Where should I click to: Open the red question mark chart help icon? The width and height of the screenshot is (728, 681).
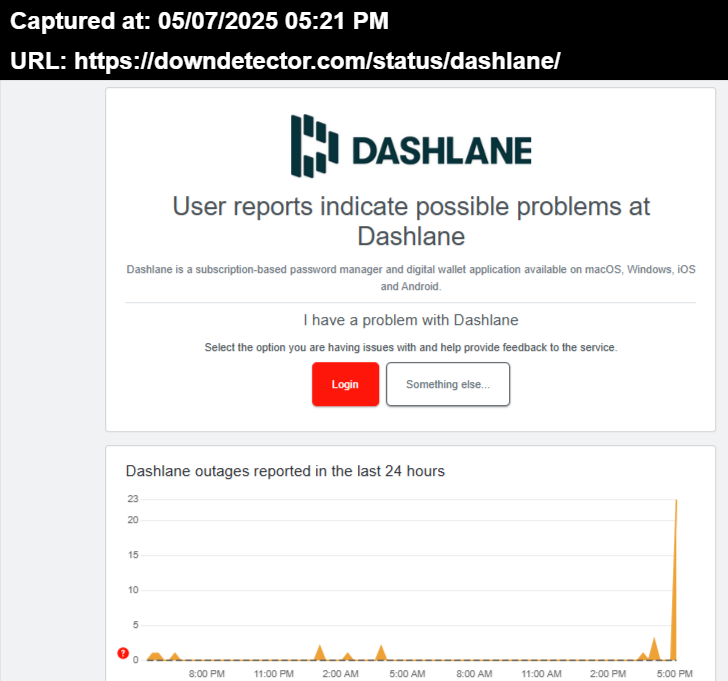pos(123,653)
